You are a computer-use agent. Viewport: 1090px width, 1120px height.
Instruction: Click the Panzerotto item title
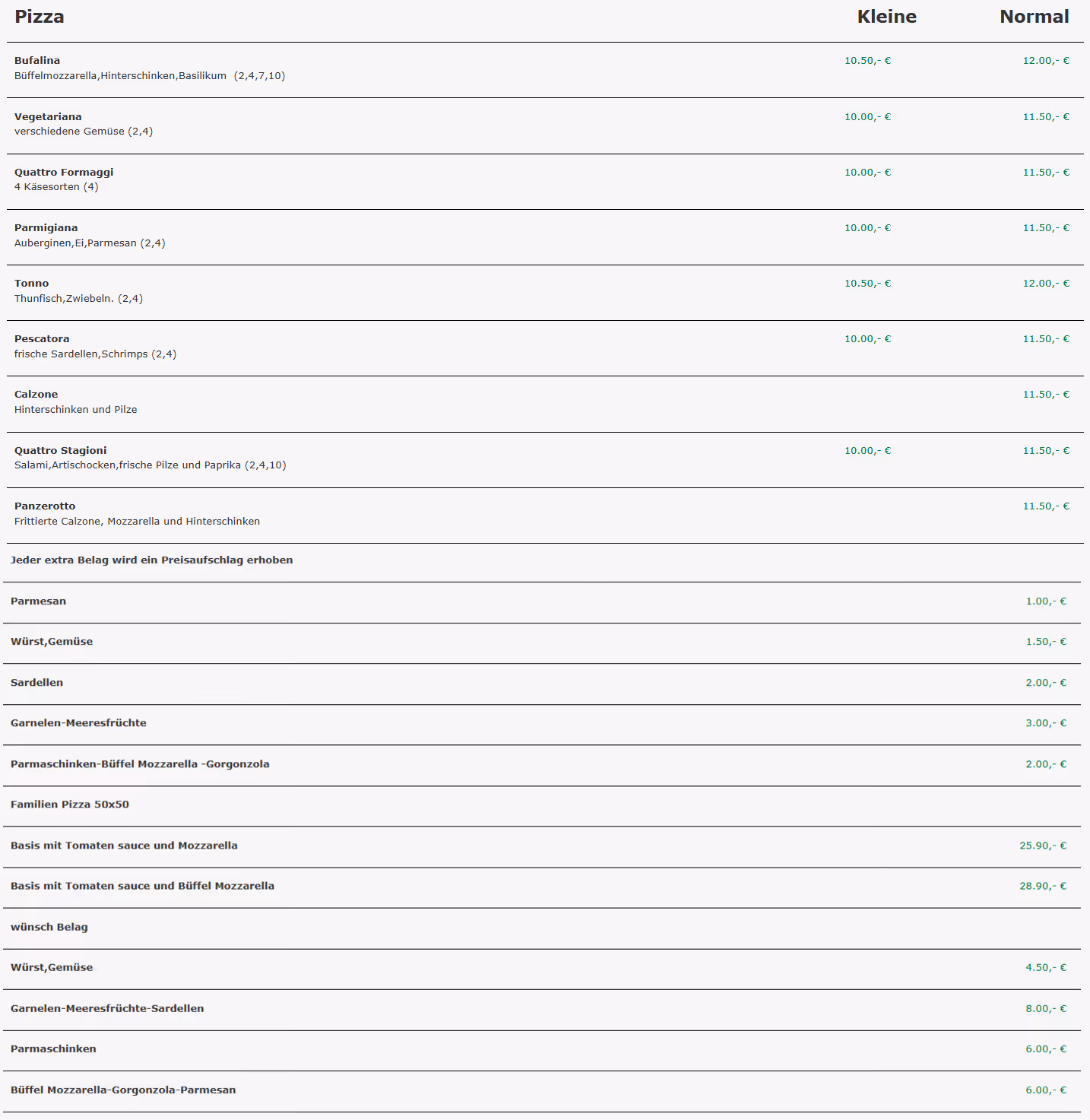45,506
